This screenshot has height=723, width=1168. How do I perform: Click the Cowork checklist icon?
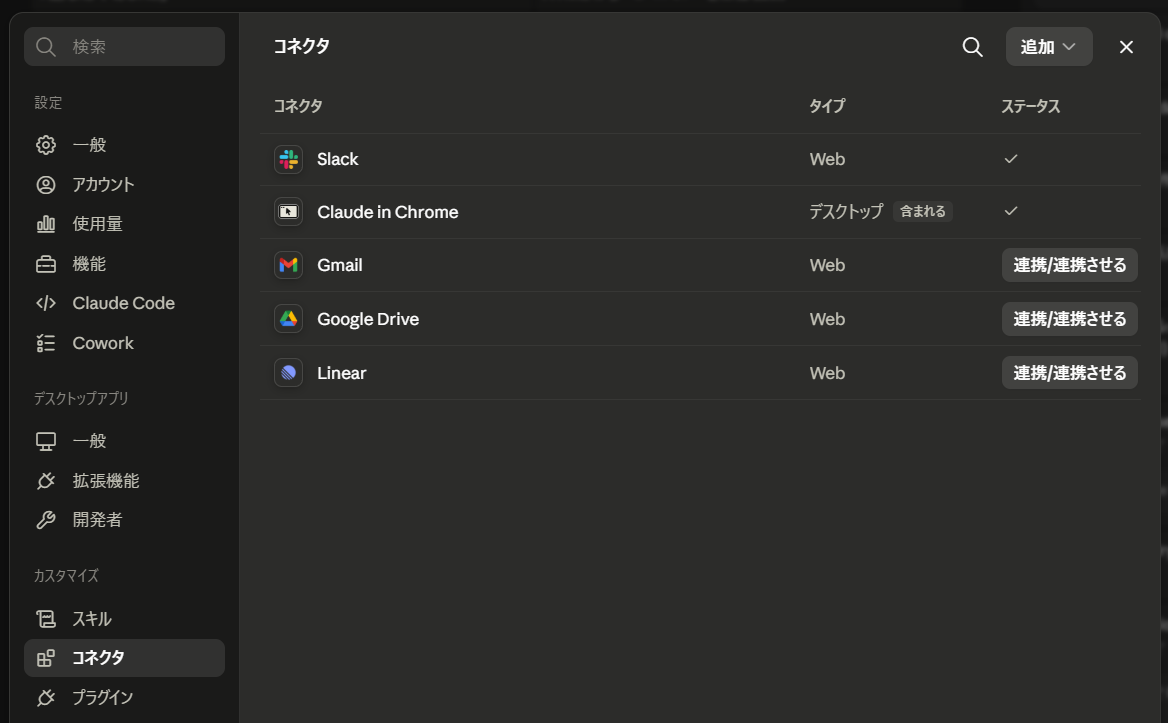click(46, 343)
